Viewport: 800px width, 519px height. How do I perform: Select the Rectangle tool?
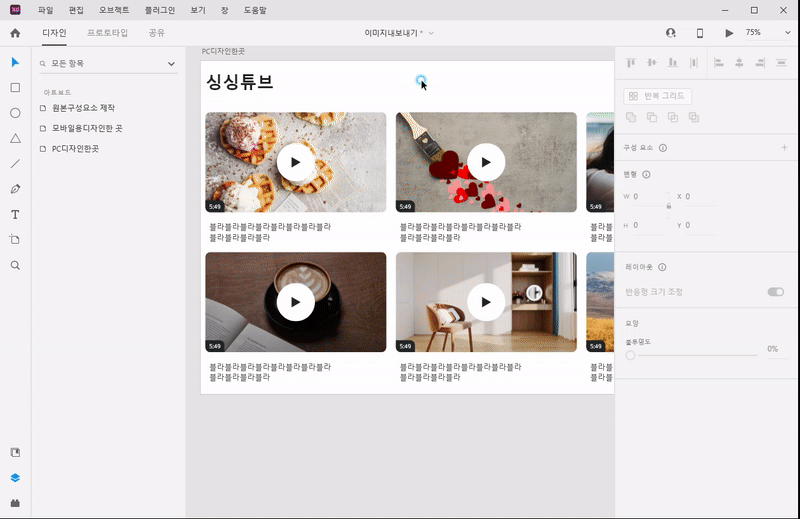[x=15, y=88]
